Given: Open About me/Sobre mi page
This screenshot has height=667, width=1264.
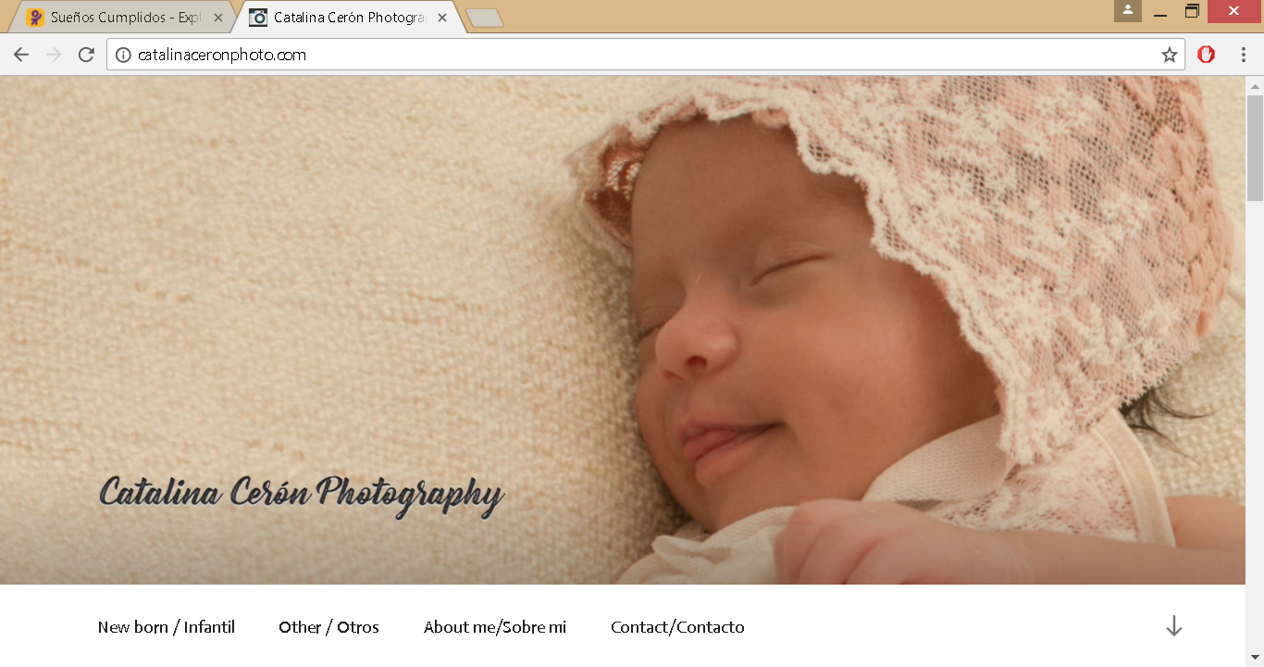Looking at the screenshot, I should coord(495,627).
